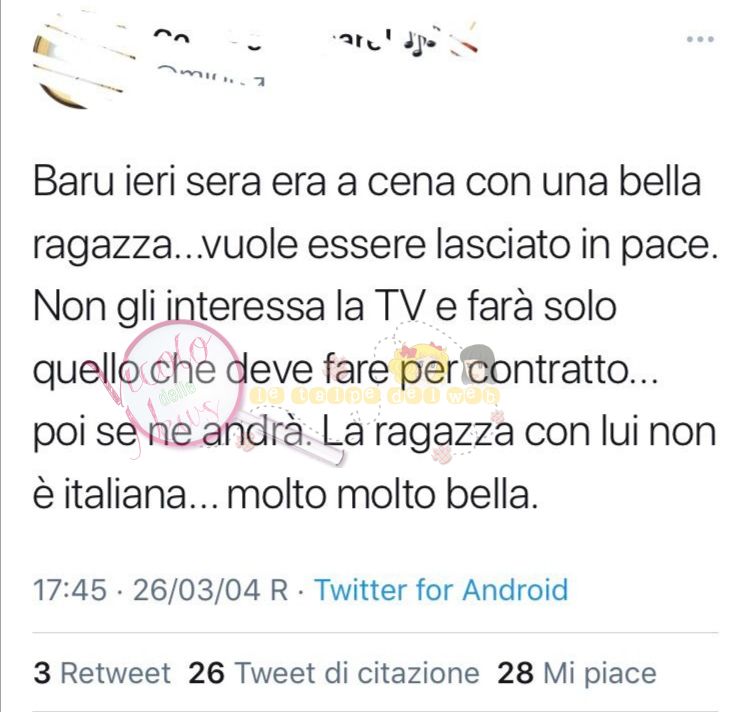Click the blonde cartoon girl watermark face
The width and height of the screenshot is (750, 712).
[x=419, y=359]
